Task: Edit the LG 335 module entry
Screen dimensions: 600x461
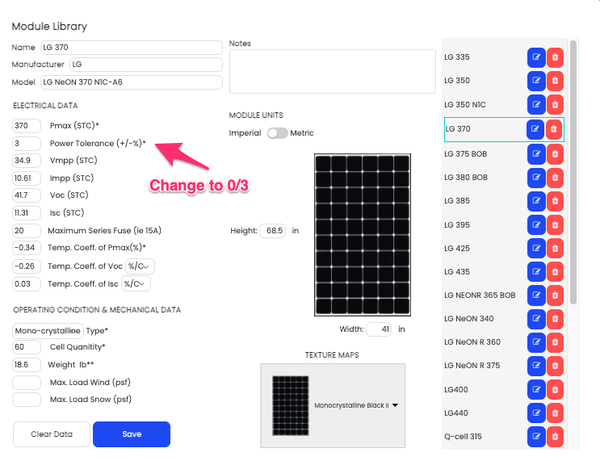Action: pyautogui.click(x=536, y=57)
